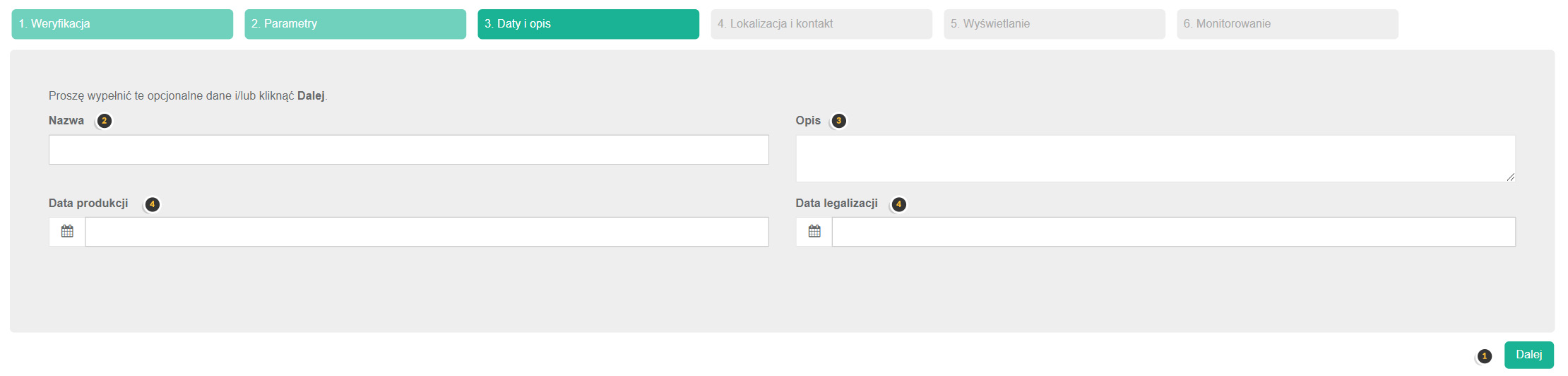Click hint badge 3 beside Opis
This screenshot has width=1568, height=376.
pyautogui.click(x=838, y=121)
